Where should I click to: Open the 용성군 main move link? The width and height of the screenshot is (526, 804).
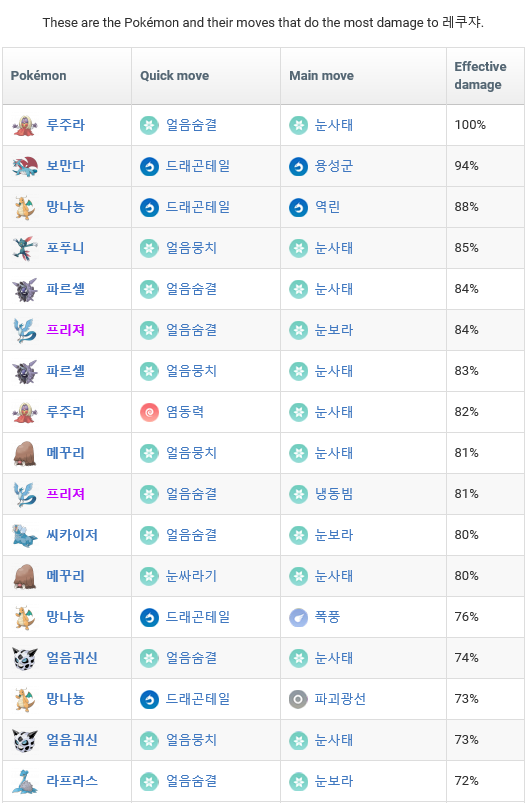pos(334,166)
